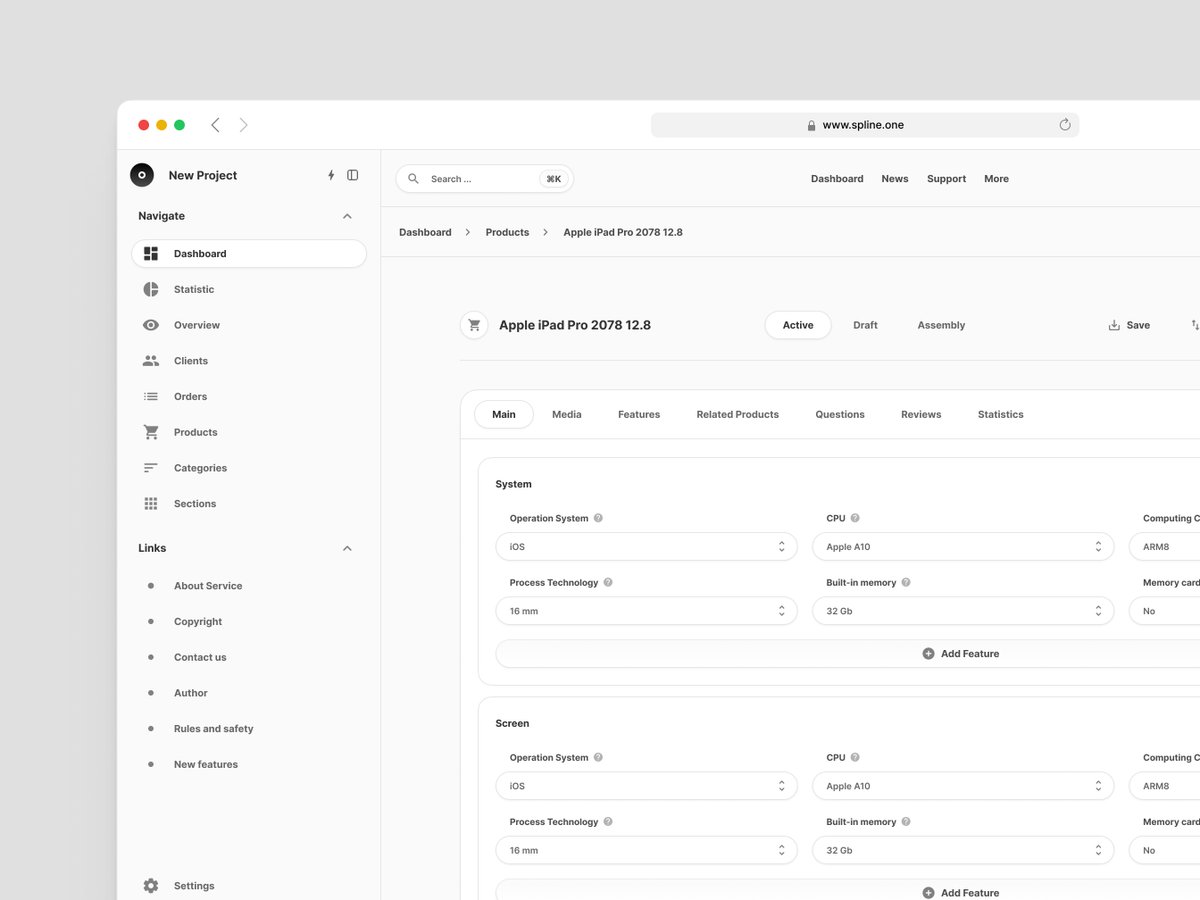Go to Products in breadcrumb

(x=507, y=232)
